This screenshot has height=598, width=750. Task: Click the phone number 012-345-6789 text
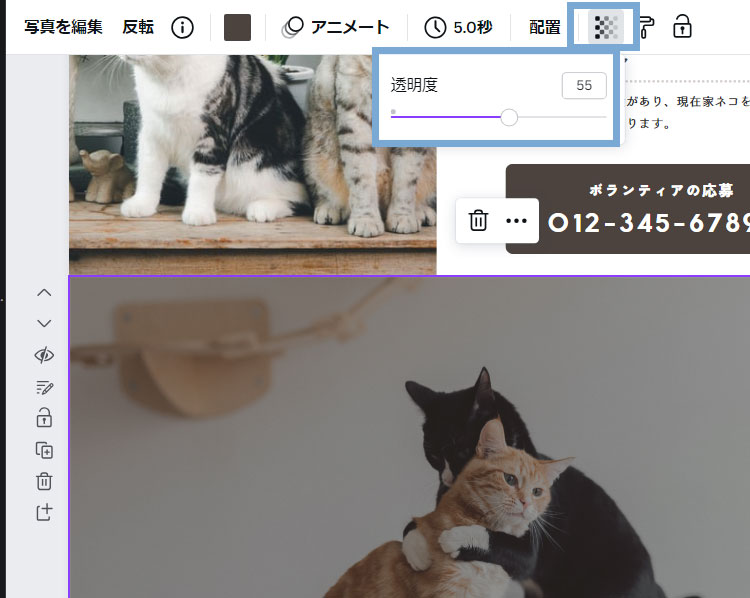pos(649,223)
